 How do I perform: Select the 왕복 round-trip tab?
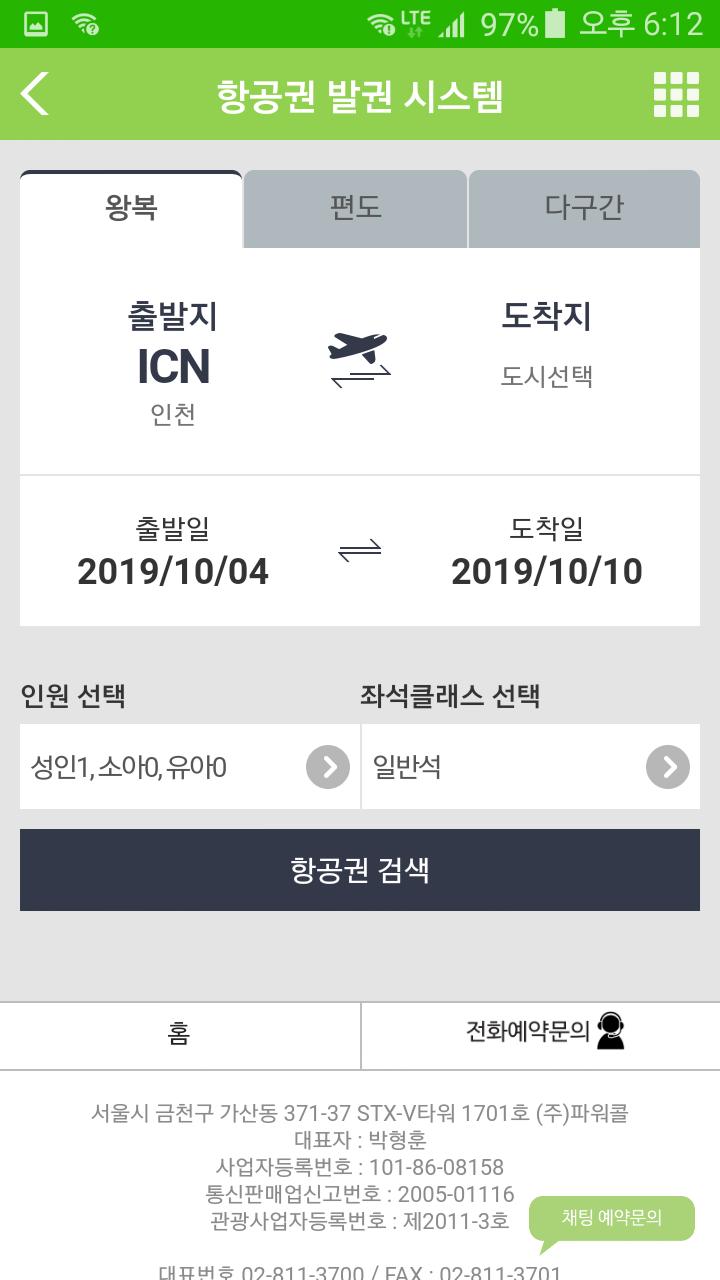pos(131,208)
